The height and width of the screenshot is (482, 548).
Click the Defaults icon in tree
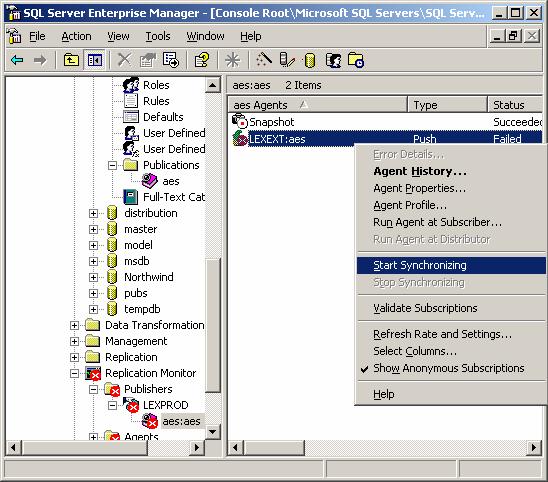(131, 117)
